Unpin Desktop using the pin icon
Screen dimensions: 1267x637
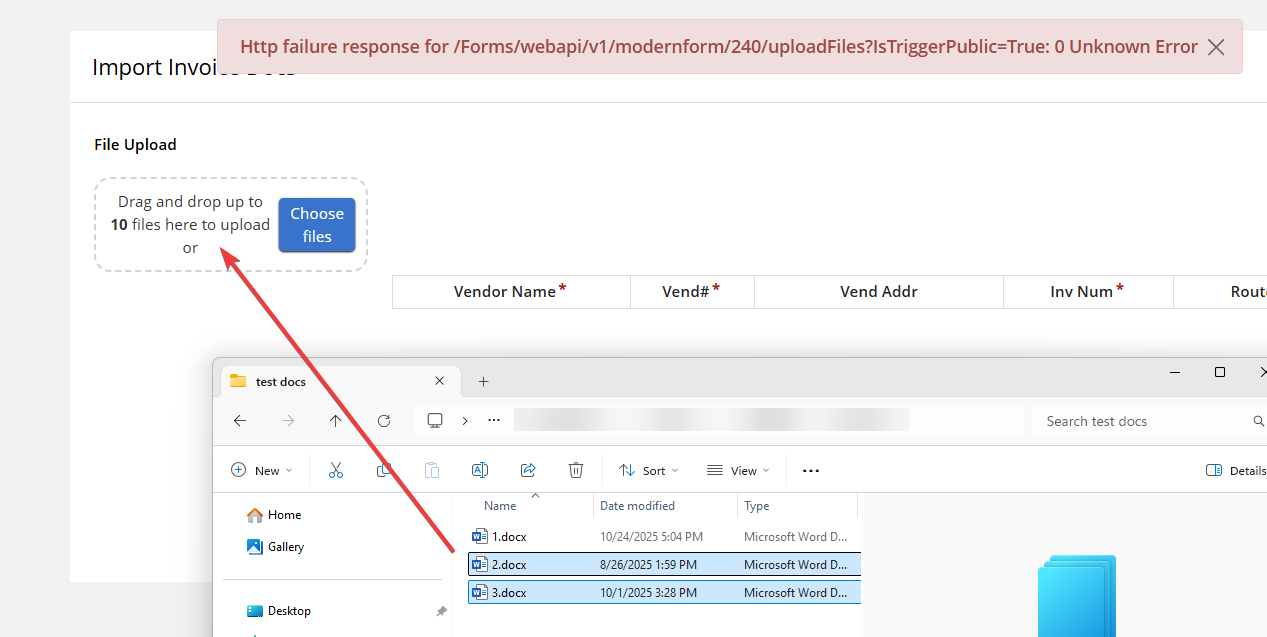(x=441, y=611)
